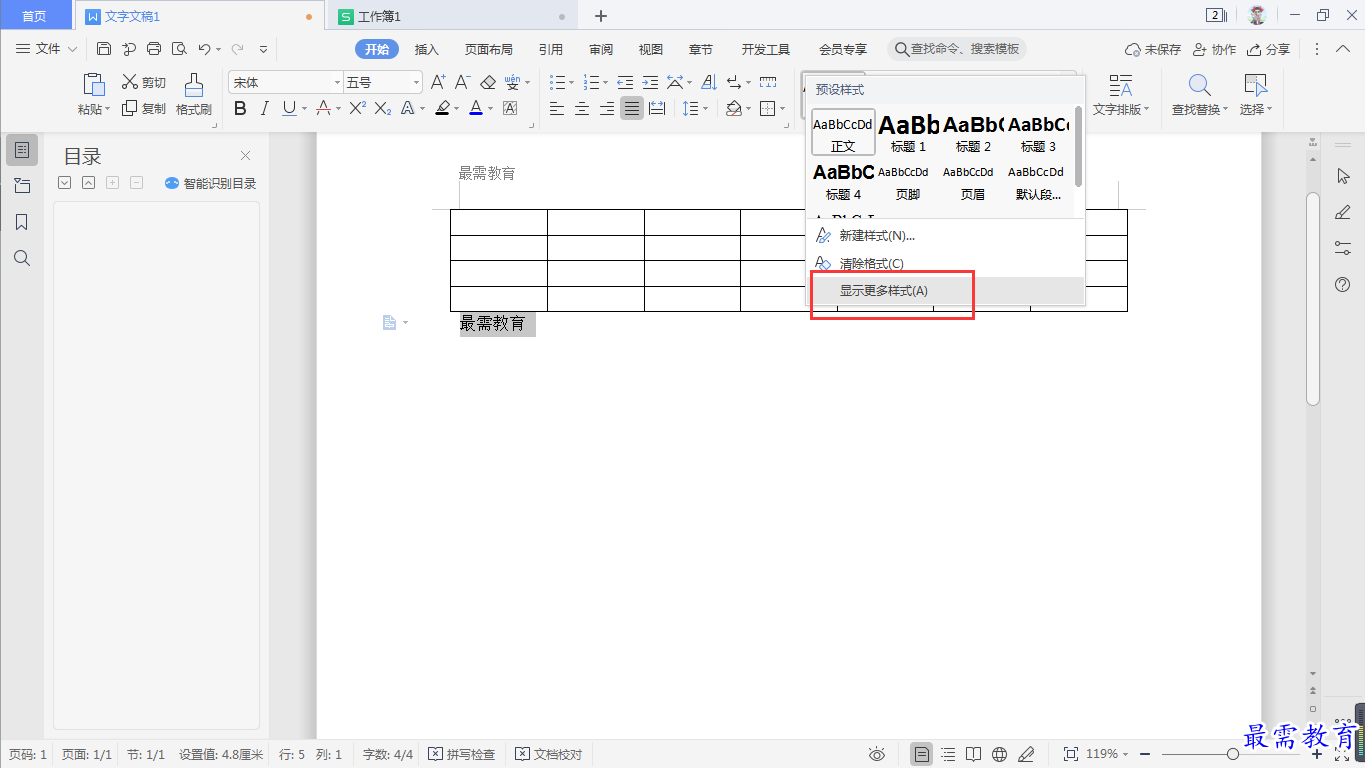This screenshot has width=1365, height=768.
Task: Click the Undo arrow icon
Action: (x=204, y=49)
